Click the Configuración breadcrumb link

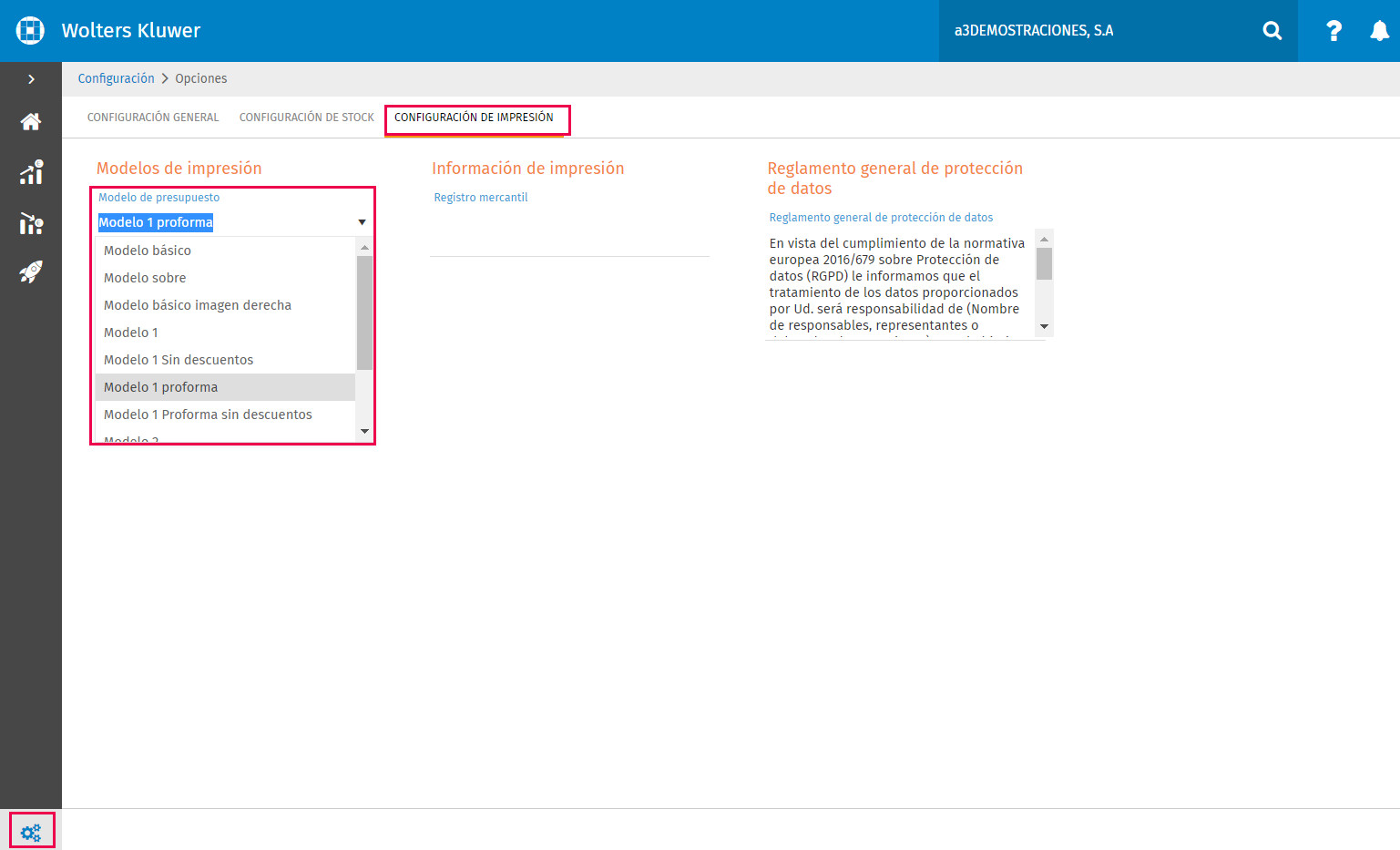[116, 78]
